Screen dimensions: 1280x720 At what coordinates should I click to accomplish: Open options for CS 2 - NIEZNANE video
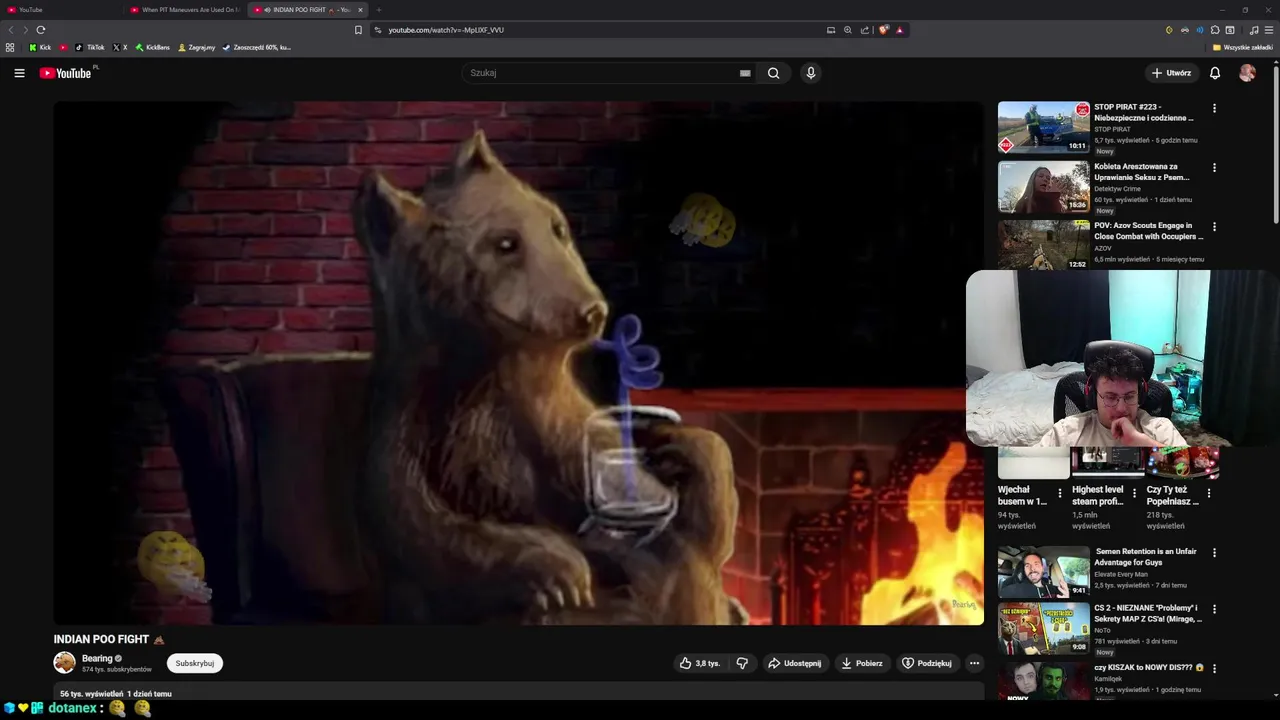tap(1215, 609)
